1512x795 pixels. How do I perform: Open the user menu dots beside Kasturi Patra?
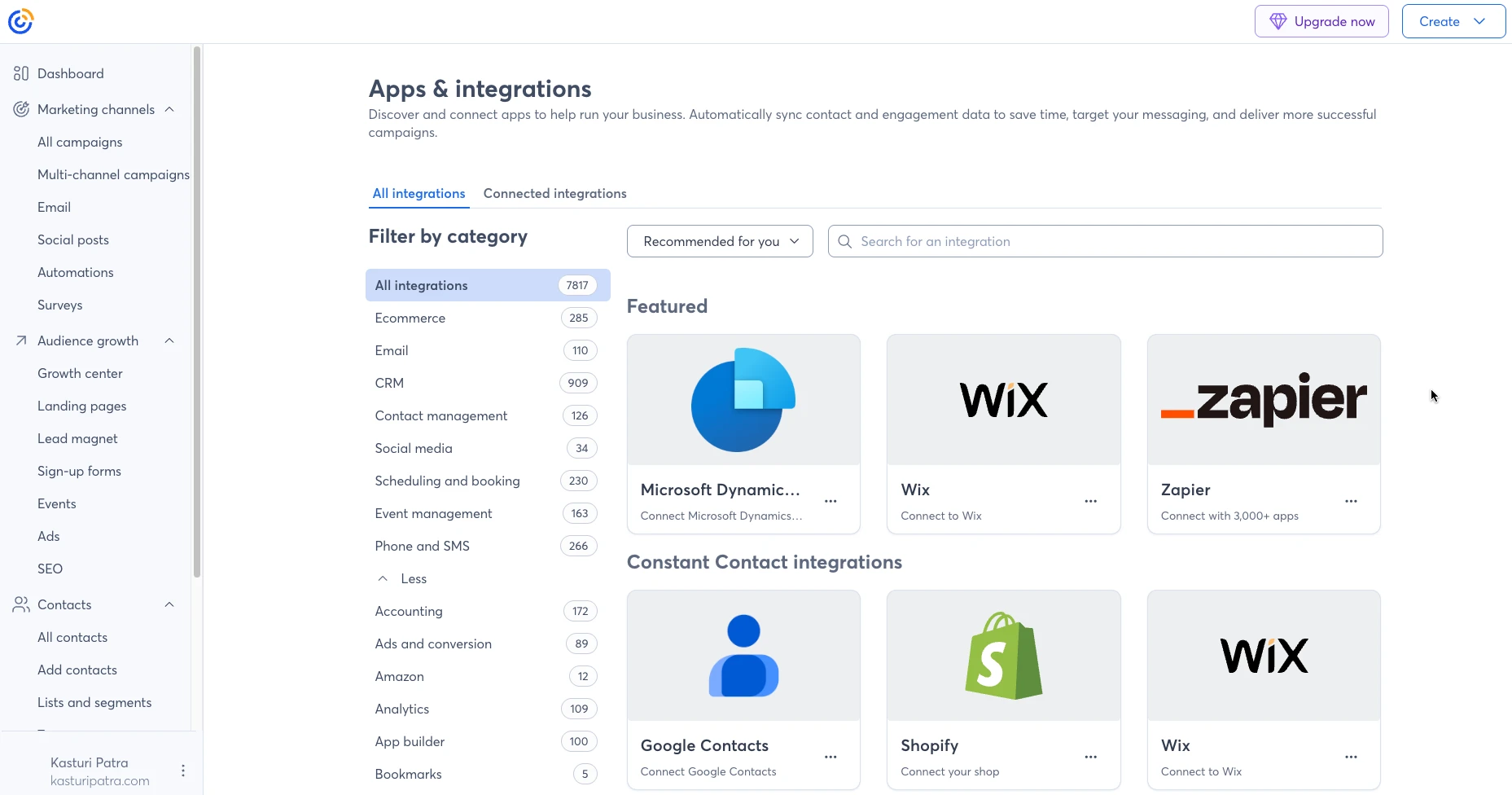pos(183,771)
